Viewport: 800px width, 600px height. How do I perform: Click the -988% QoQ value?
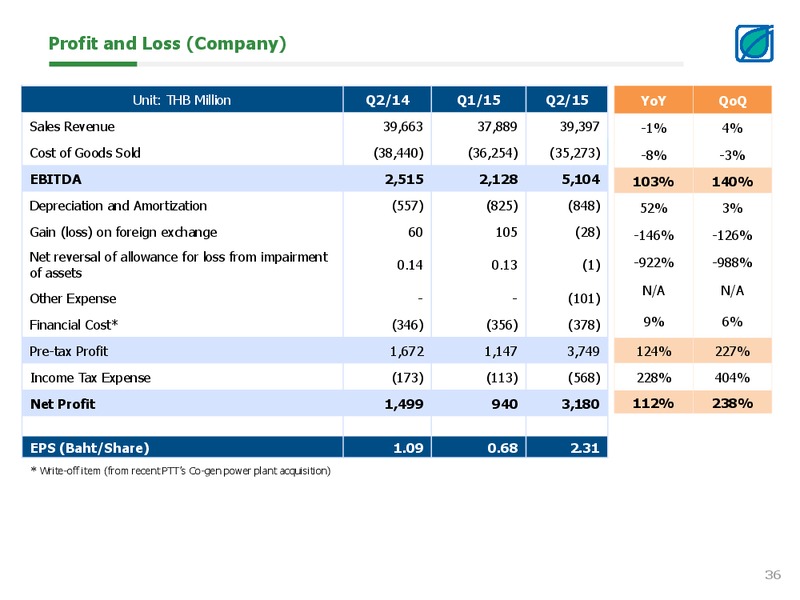tap(732, 263)
